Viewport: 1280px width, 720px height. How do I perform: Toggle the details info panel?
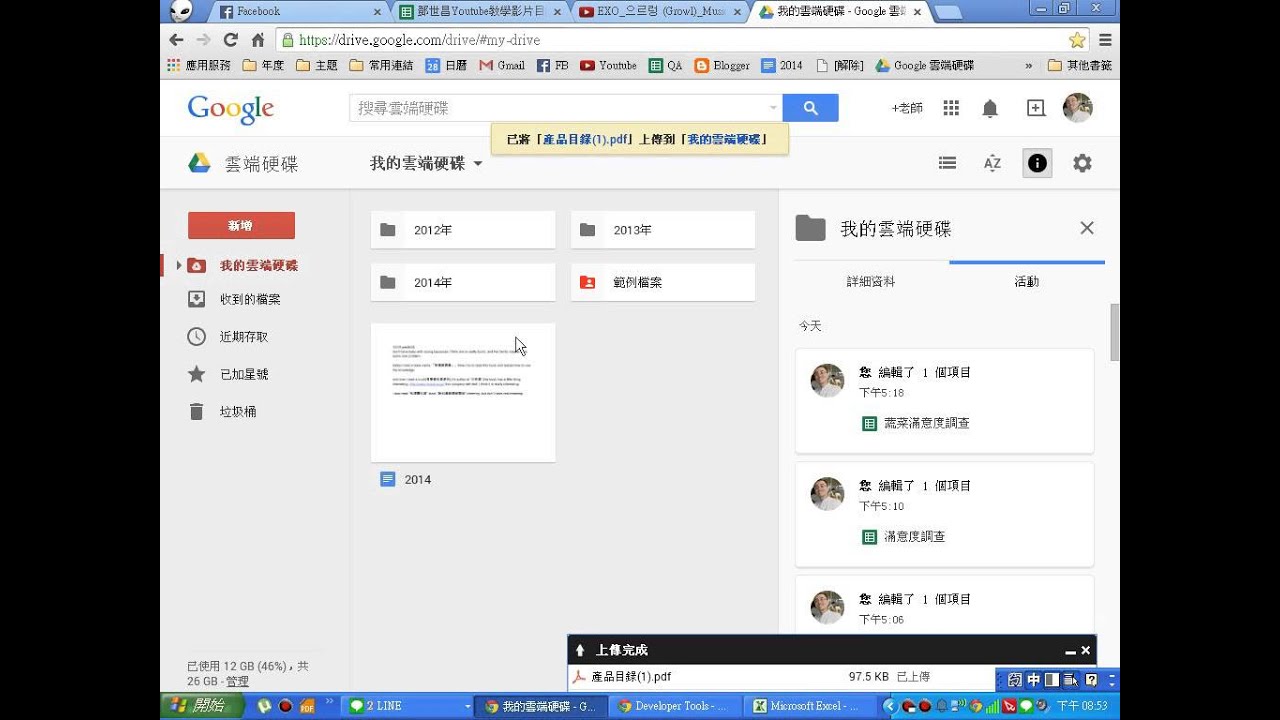[x=1037, y=163]
